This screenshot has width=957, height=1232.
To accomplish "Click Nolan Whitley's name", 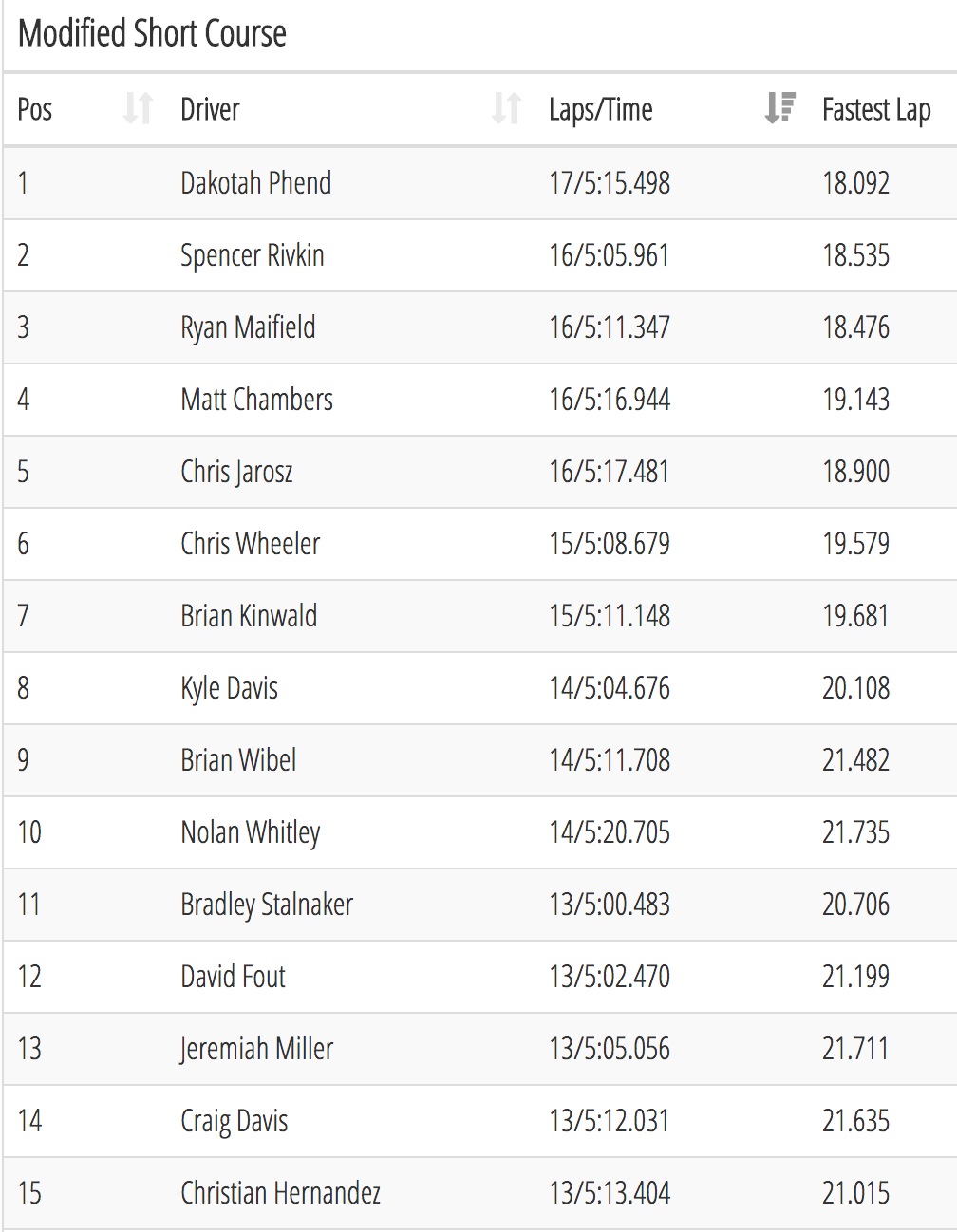I will point(250,832).
